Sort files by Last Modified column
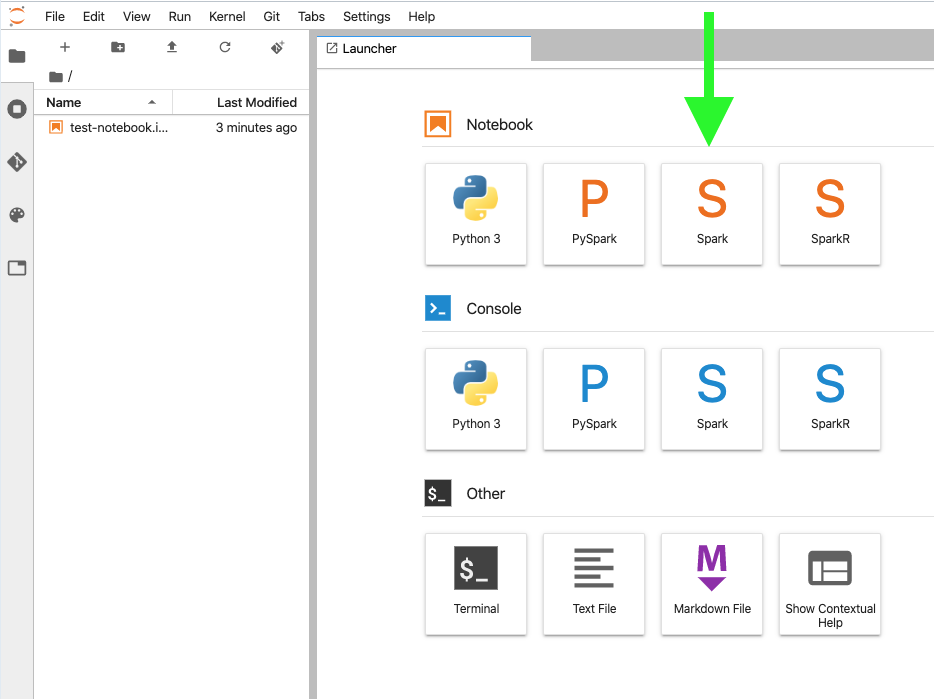 [x=241, y=102]
